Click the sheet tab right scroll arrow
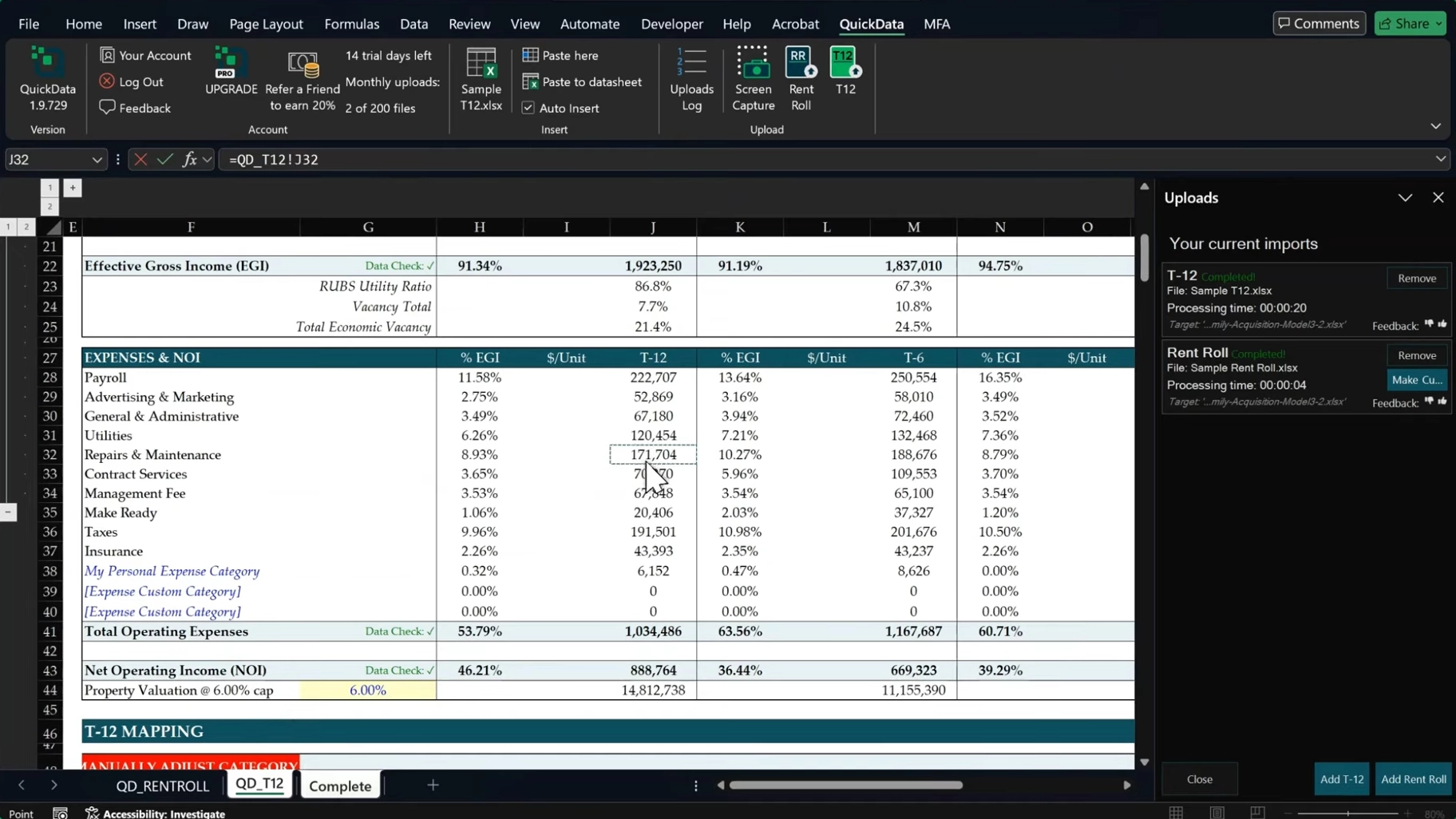 (53, 785)
